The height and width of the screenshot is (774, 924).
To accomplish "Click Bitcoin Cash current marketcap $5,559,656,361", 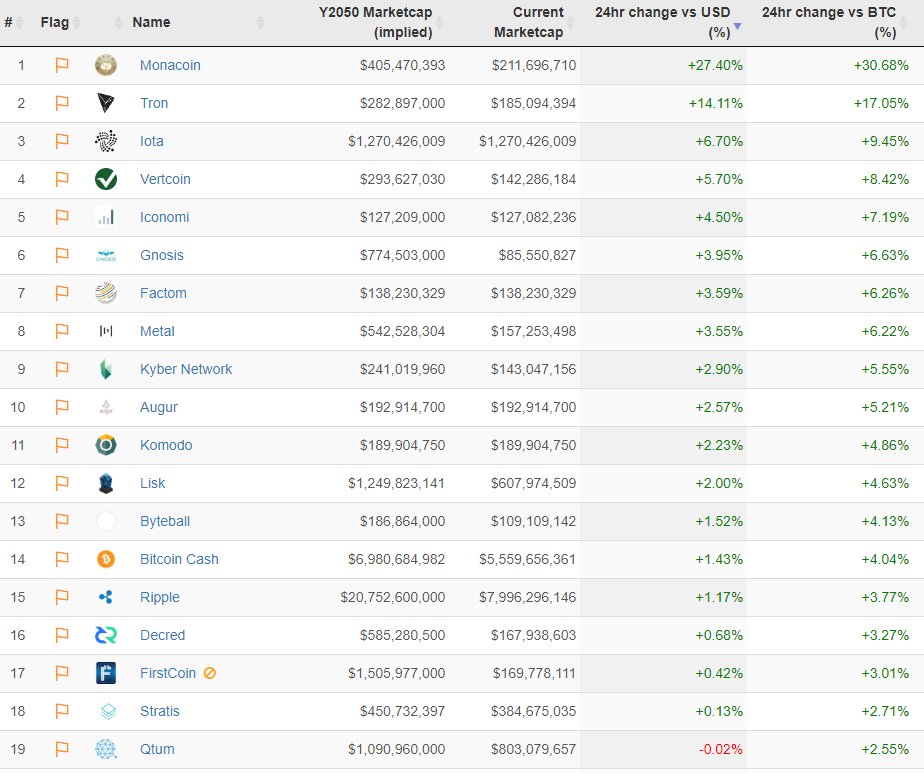I will point(527,559).
